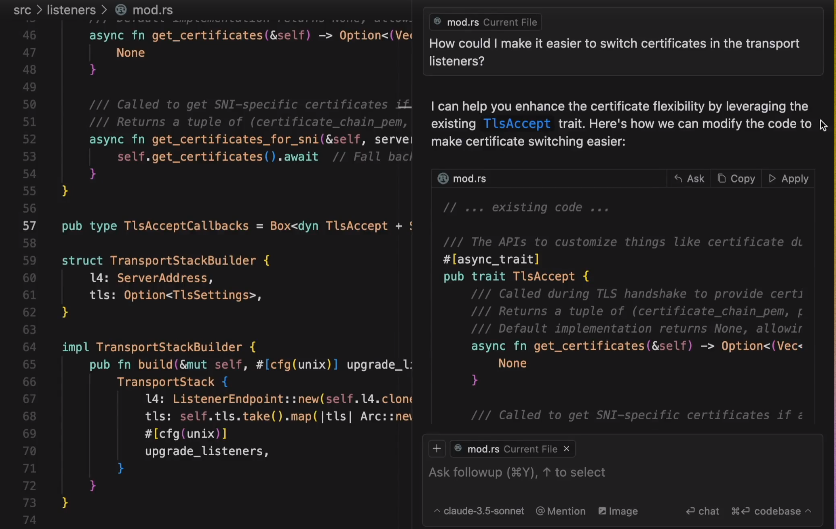
Task: Click the @ icon beside Mention
Action: point(540,511)
